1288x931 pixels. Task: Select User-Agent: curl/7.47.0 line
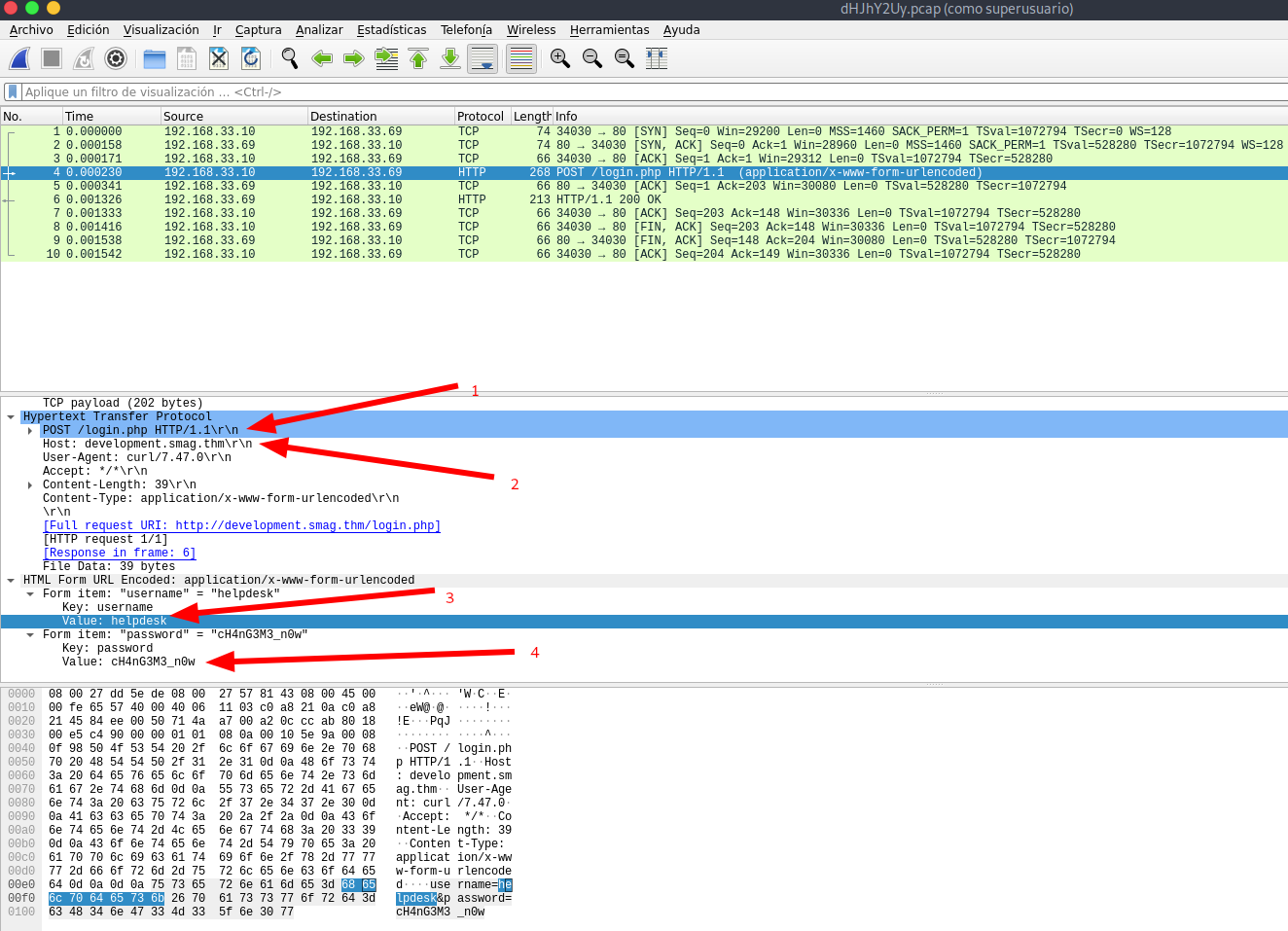(137, 457)
